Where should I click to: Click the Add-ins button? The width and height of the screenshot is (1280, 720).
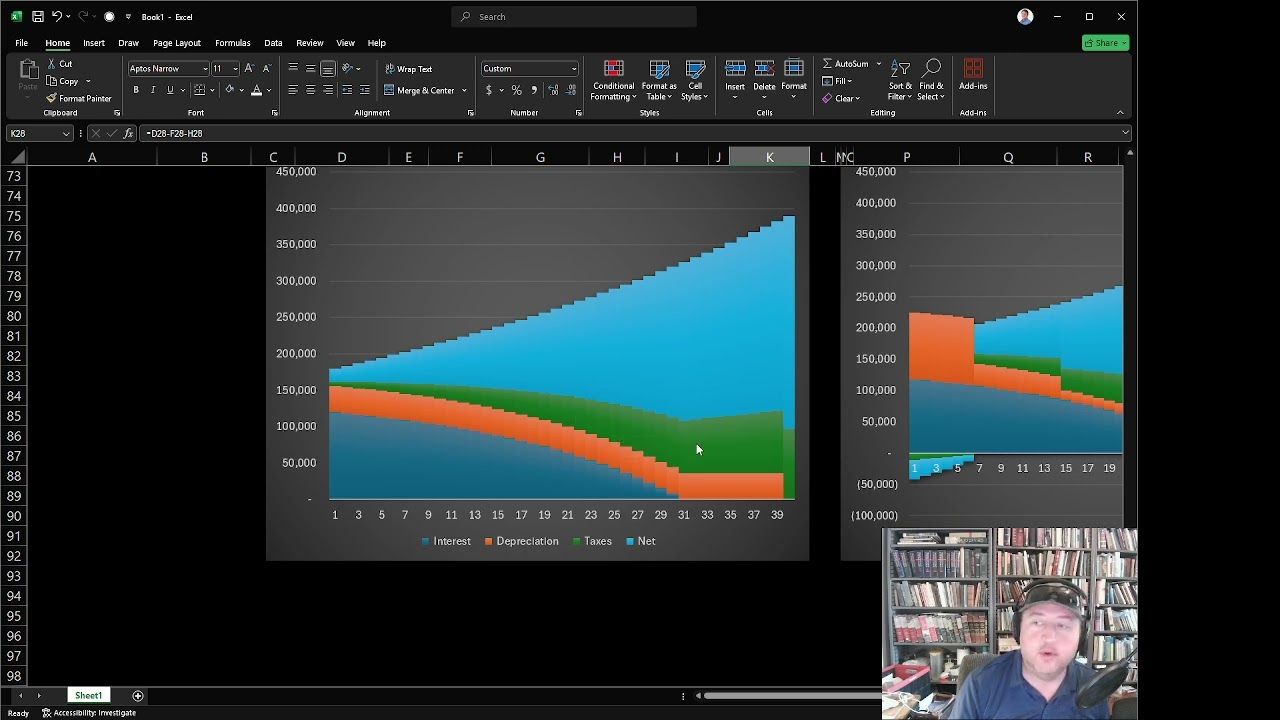[x=973, y=76]
